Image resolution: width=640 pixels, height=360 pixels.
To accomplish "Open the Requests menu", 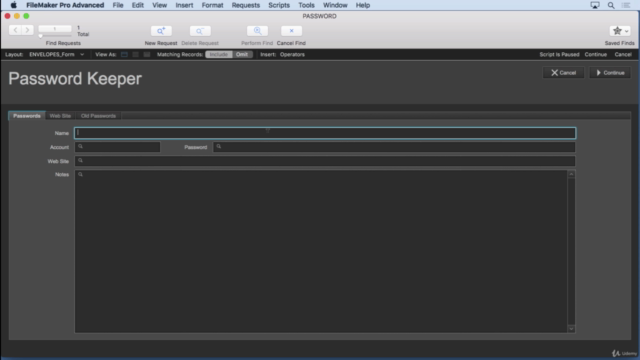I will (246, 5).
